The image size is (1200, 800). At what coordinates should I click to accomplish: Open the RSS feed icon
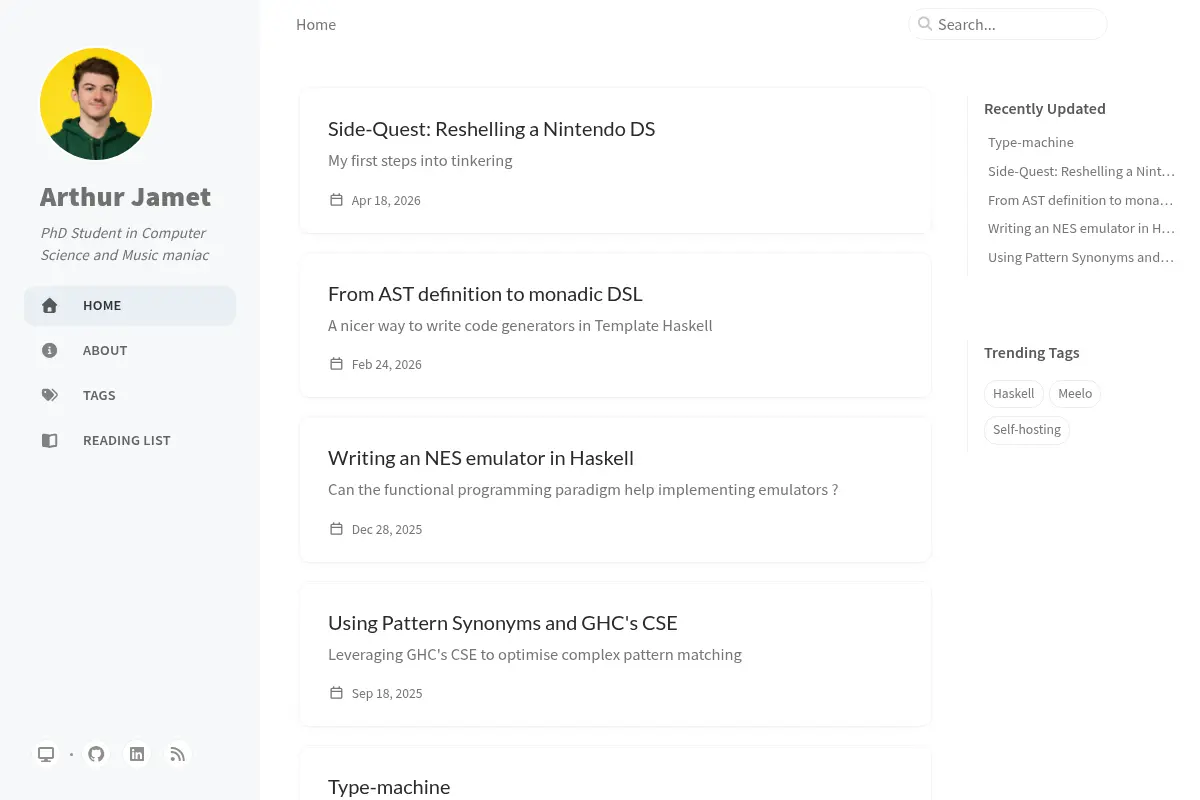tap(178, 754)
